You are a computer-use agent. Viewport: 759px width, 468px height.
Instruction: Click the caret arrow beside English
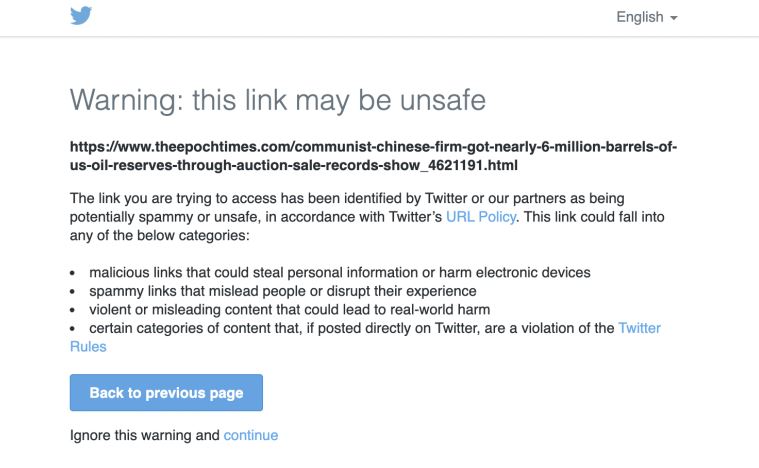(x=674, y=18)
